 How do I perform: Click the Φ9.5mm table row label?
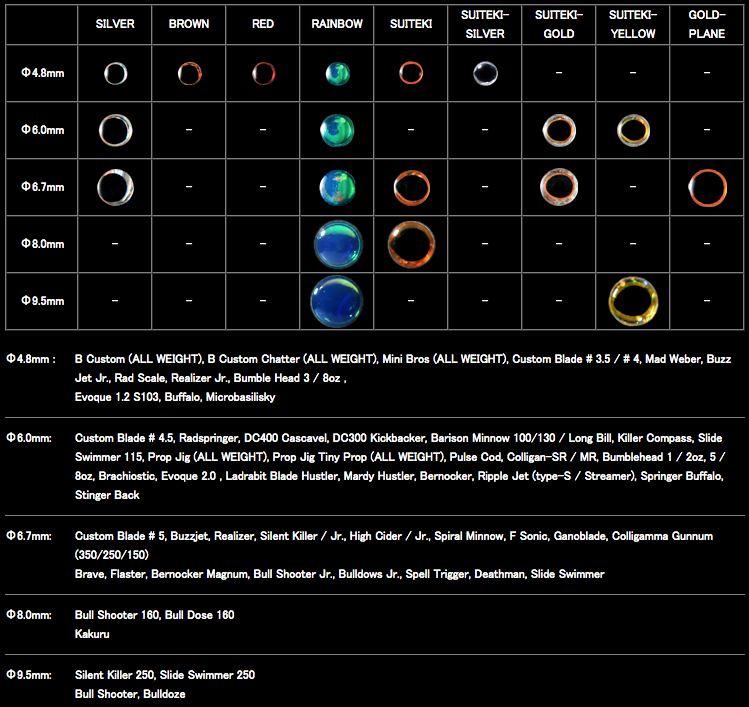[x=43, y=301]
